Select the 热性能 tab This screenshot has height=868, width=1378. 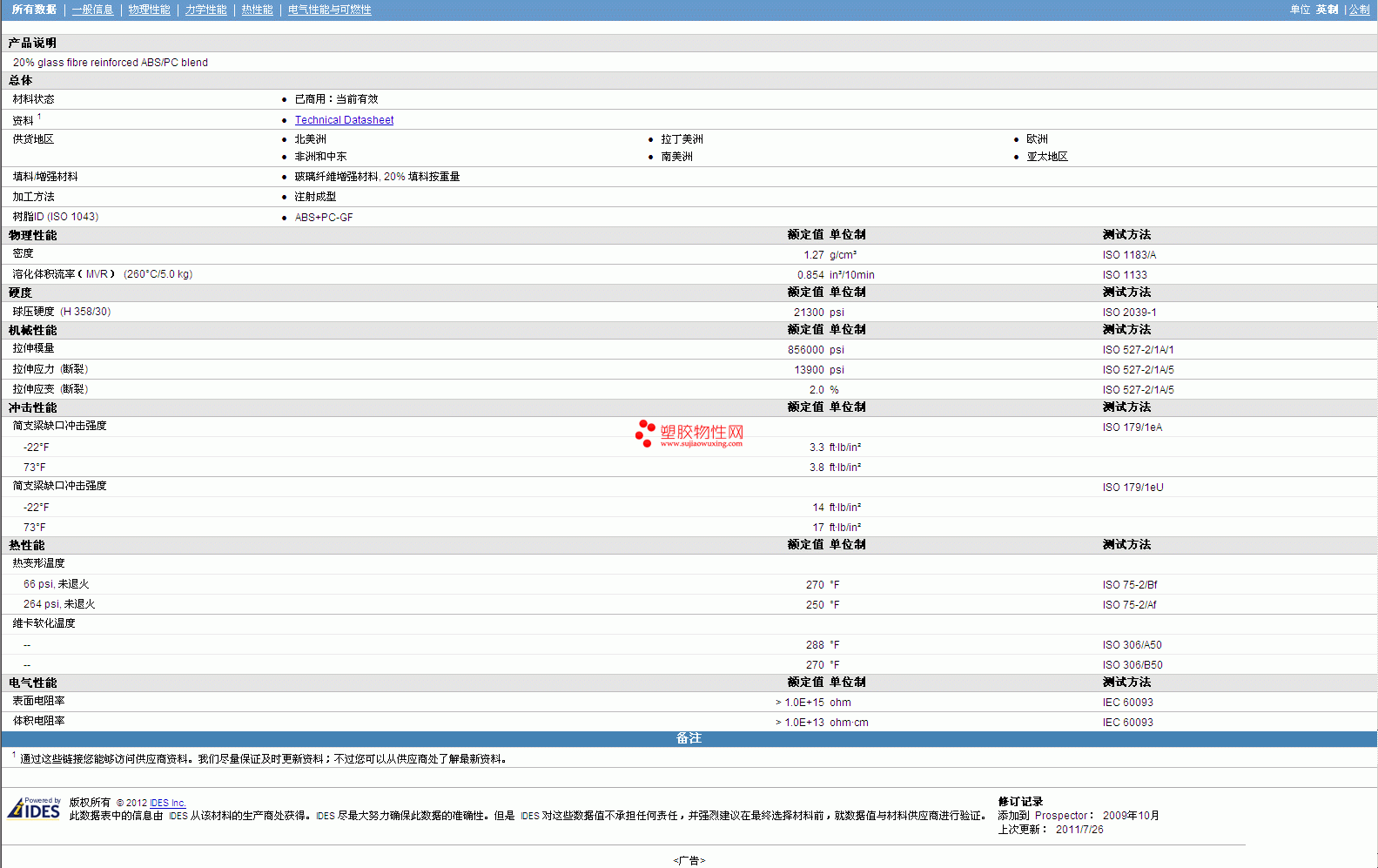[x=257, y=10]
